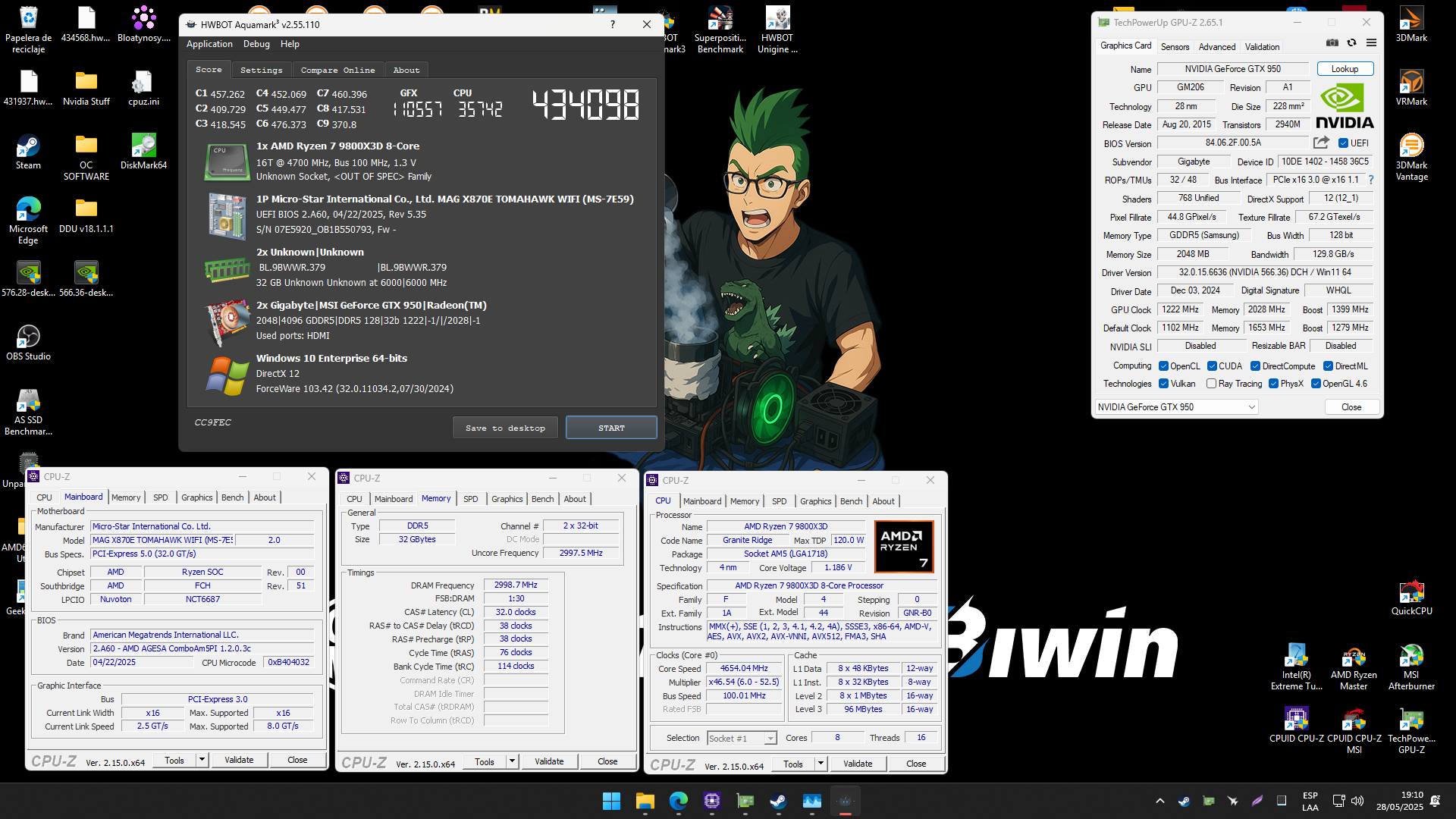Image resolution: width=1456 pixels, height=819 pixels.
Task: Open Bench tab in CPU-Z CPU window
Action: [851, 501]
